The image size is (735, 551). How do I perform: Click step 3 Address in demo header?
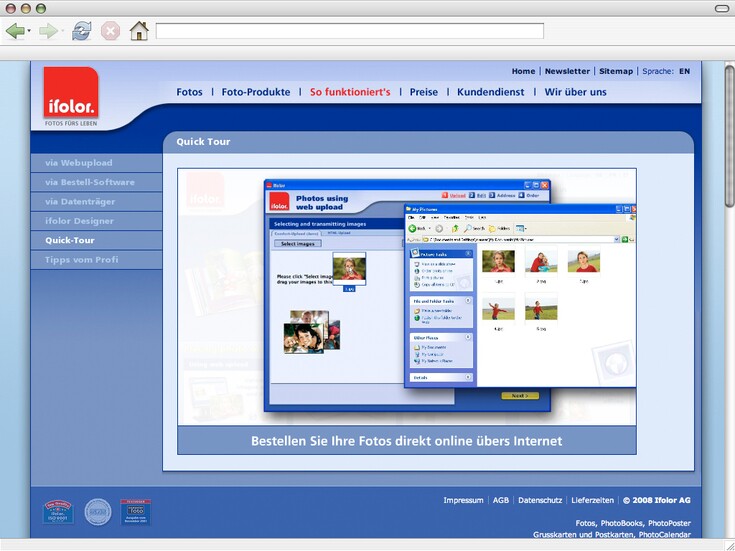[502, 196]
